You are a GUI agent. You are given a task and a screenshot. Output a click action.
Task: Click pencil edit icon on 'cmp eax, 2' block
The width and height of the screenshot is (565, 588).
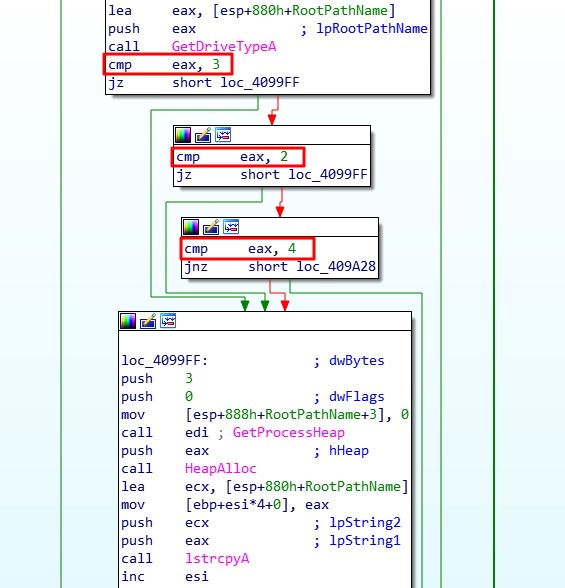203,135
